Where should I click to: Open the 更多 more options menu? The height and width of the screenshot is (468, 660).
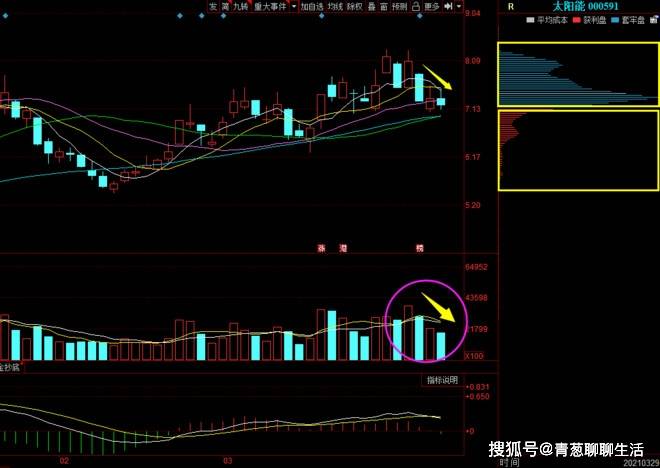[x=431, y=6]
